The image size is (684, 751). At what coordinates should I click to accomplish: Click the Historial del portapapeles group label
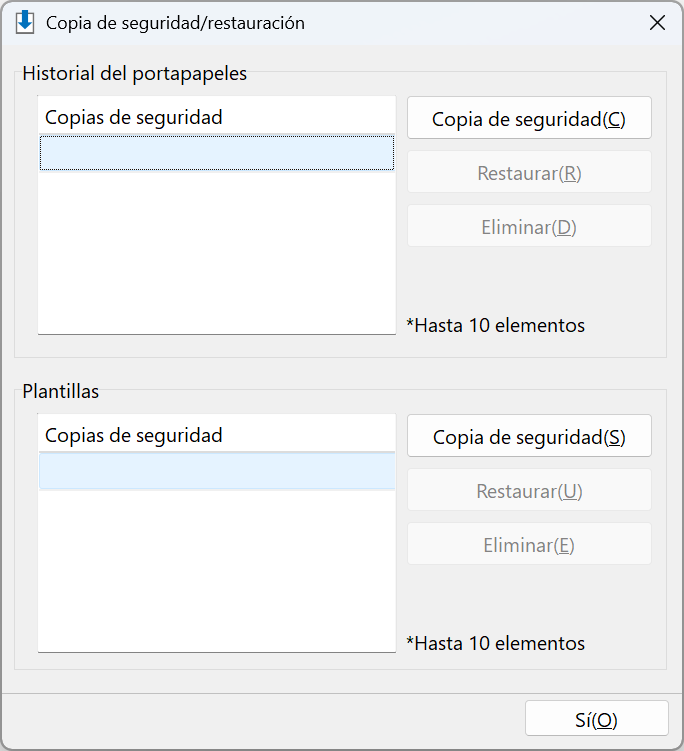pos(135,73)
